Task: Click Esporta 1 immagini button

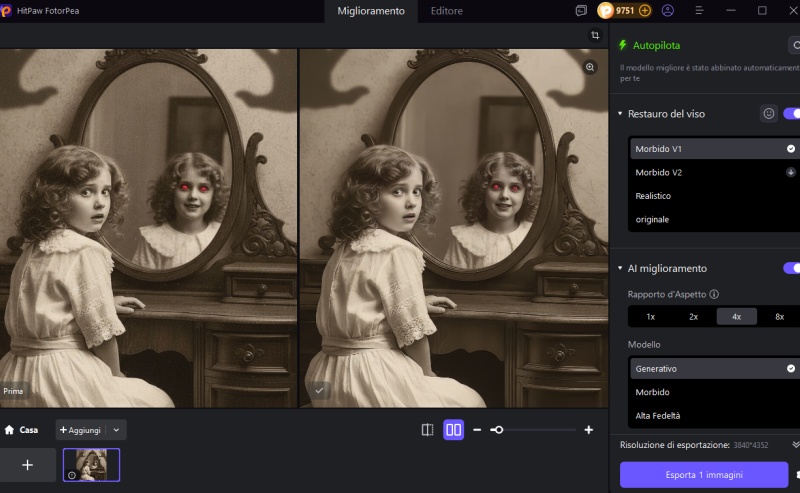Action: 704,475
